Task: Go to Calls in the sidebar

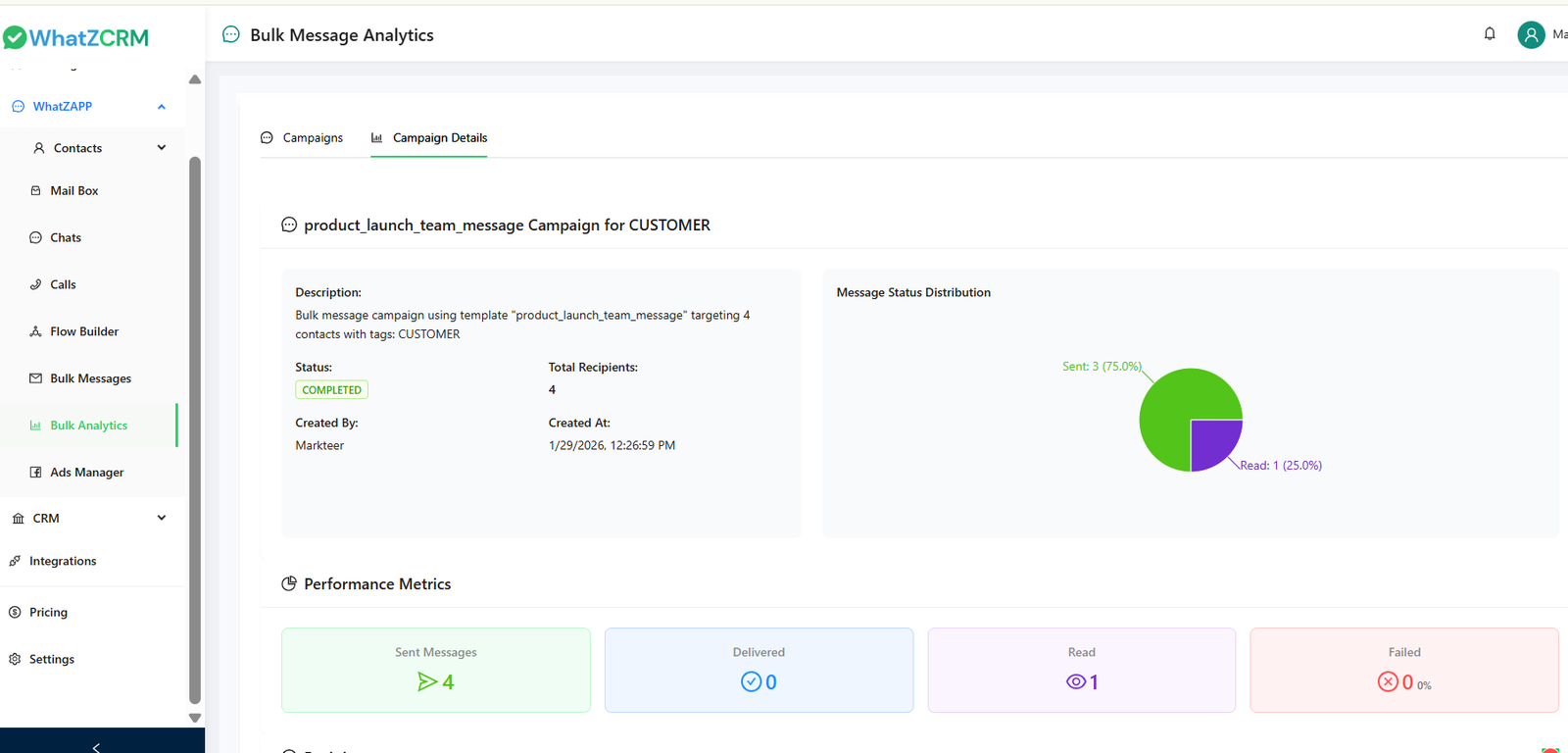Action: 63,285
